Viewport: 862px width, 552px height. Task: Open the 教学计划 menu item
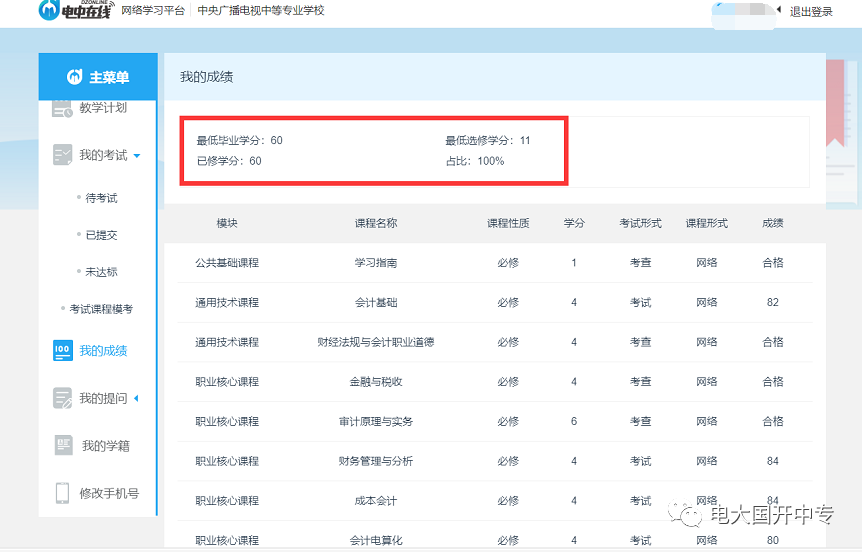point(103,108)
